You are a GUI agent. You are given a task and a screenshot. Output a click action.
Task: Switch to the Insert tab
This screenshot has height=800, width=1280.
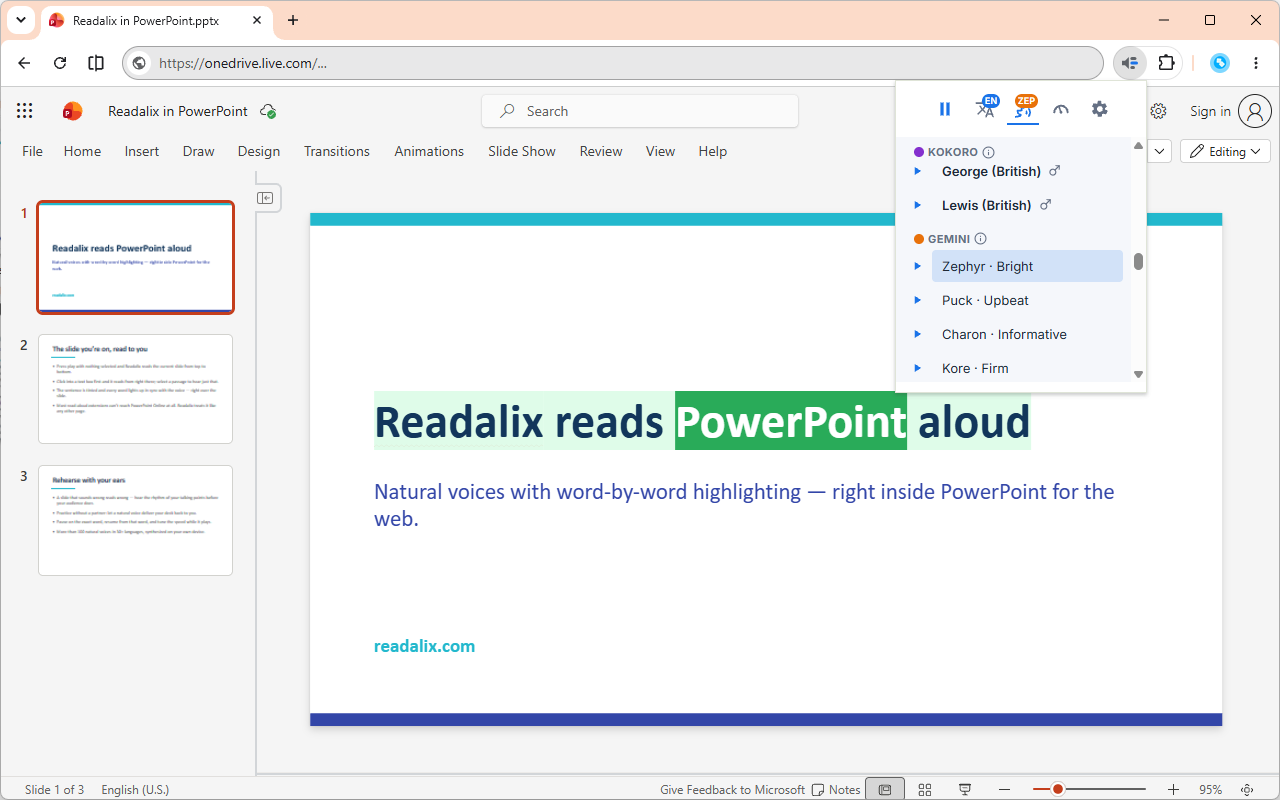[142, 151]
